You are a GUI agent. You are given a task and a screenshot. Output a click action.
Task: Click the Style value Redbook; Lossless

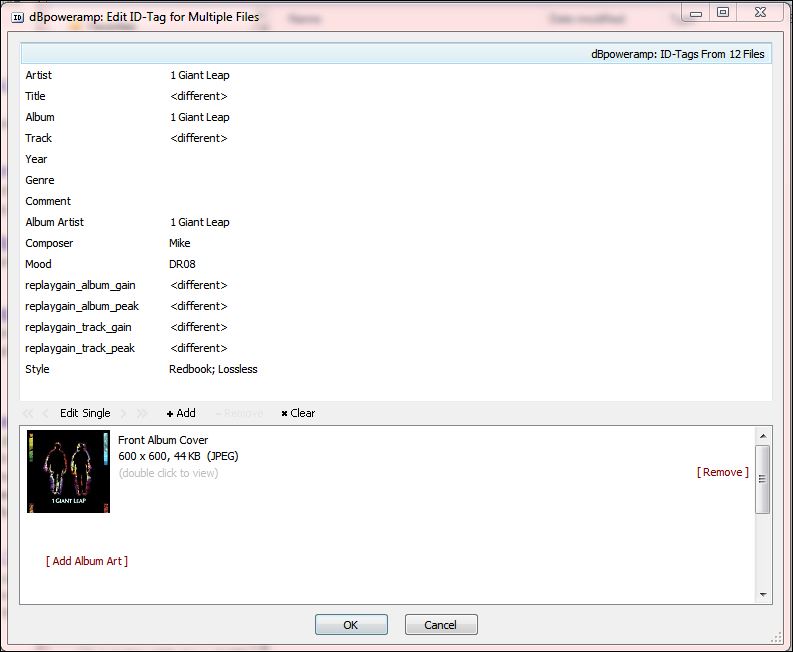[x=213, y=369]
